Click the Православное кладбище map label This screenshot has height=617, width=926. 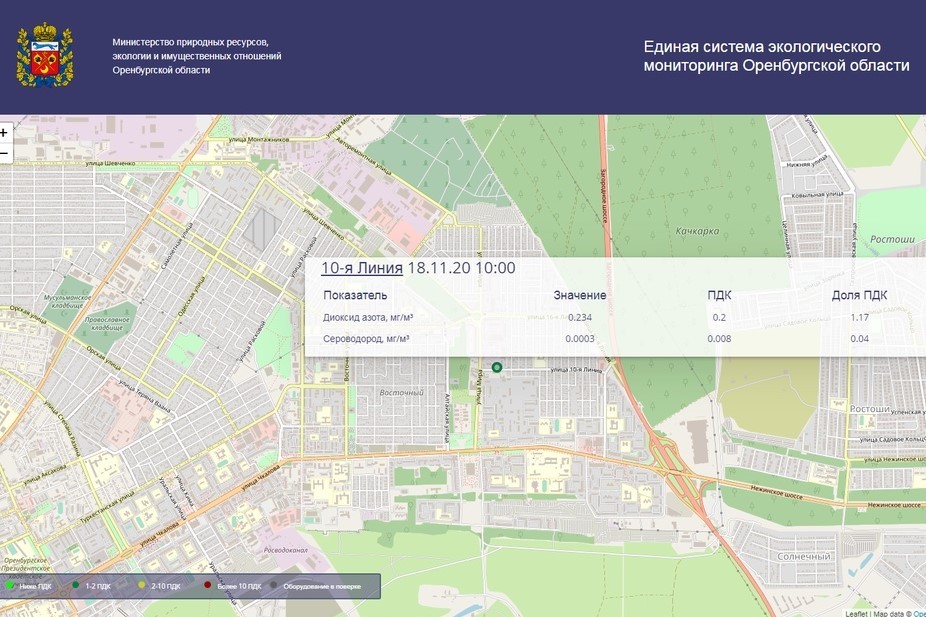(107, 324)
